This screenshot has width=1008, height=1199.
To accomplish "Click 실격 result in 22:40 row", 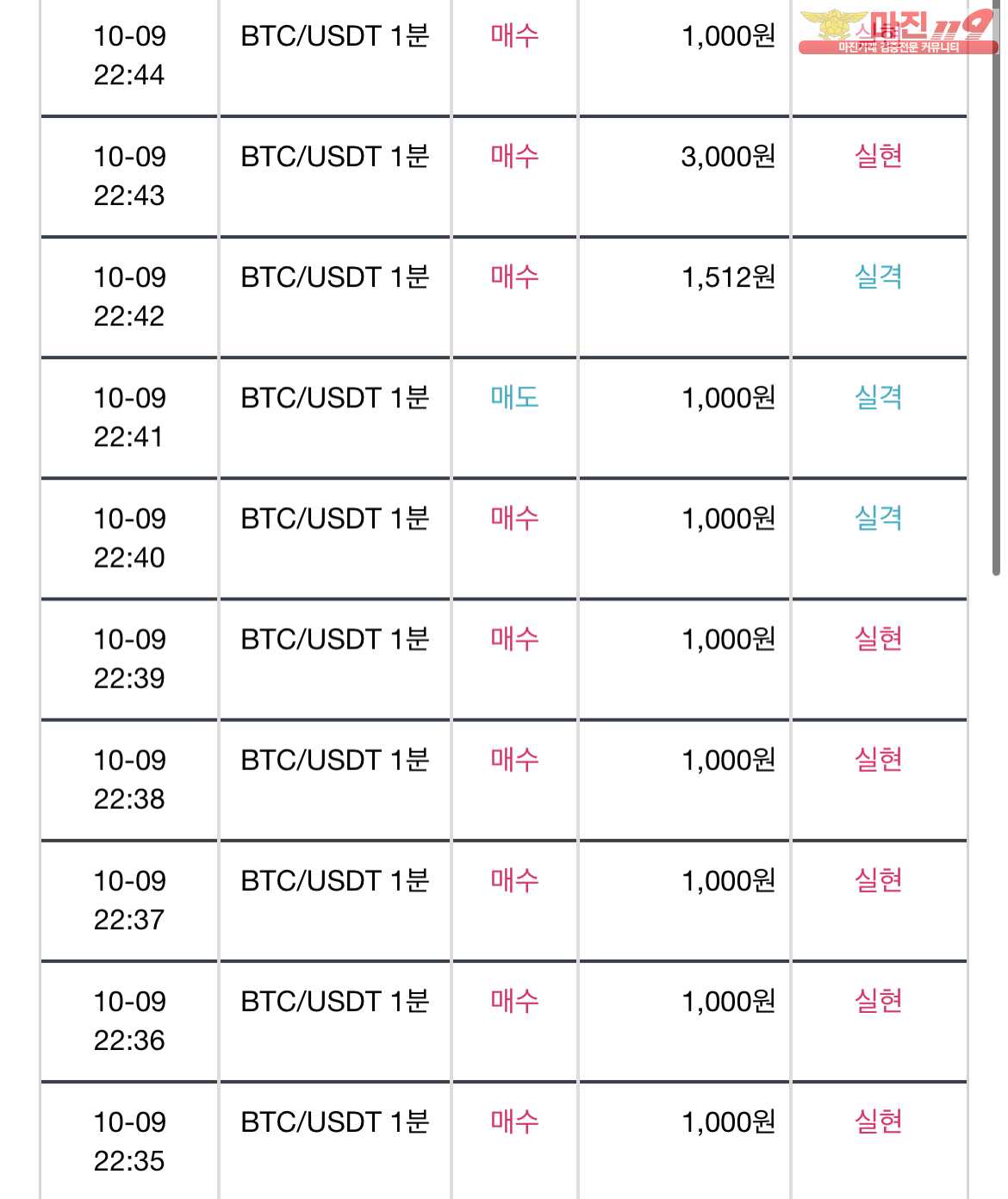I will click(x=878, y=518).
